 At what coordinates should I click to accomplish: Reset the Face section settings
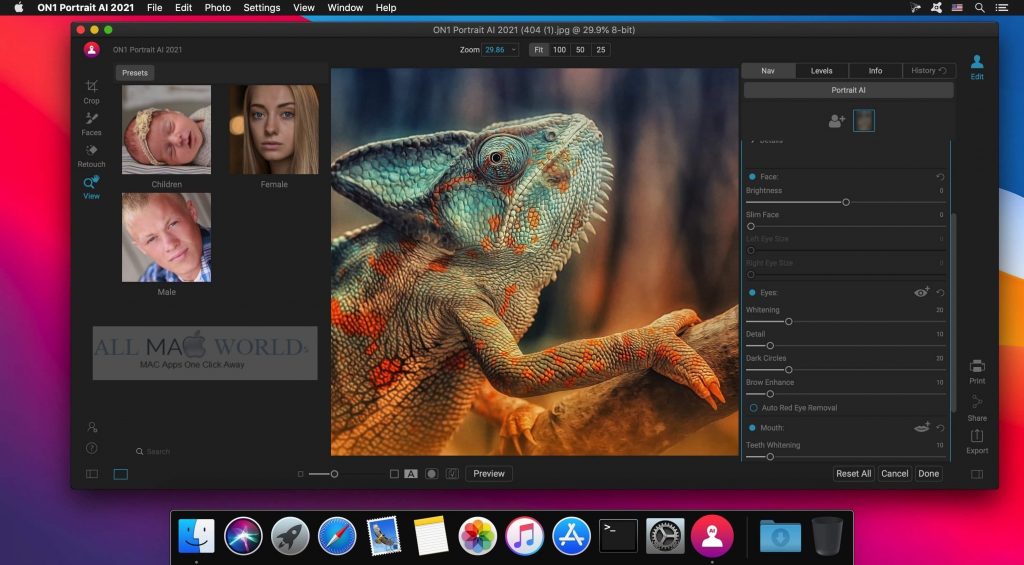[x=940, y=177]
